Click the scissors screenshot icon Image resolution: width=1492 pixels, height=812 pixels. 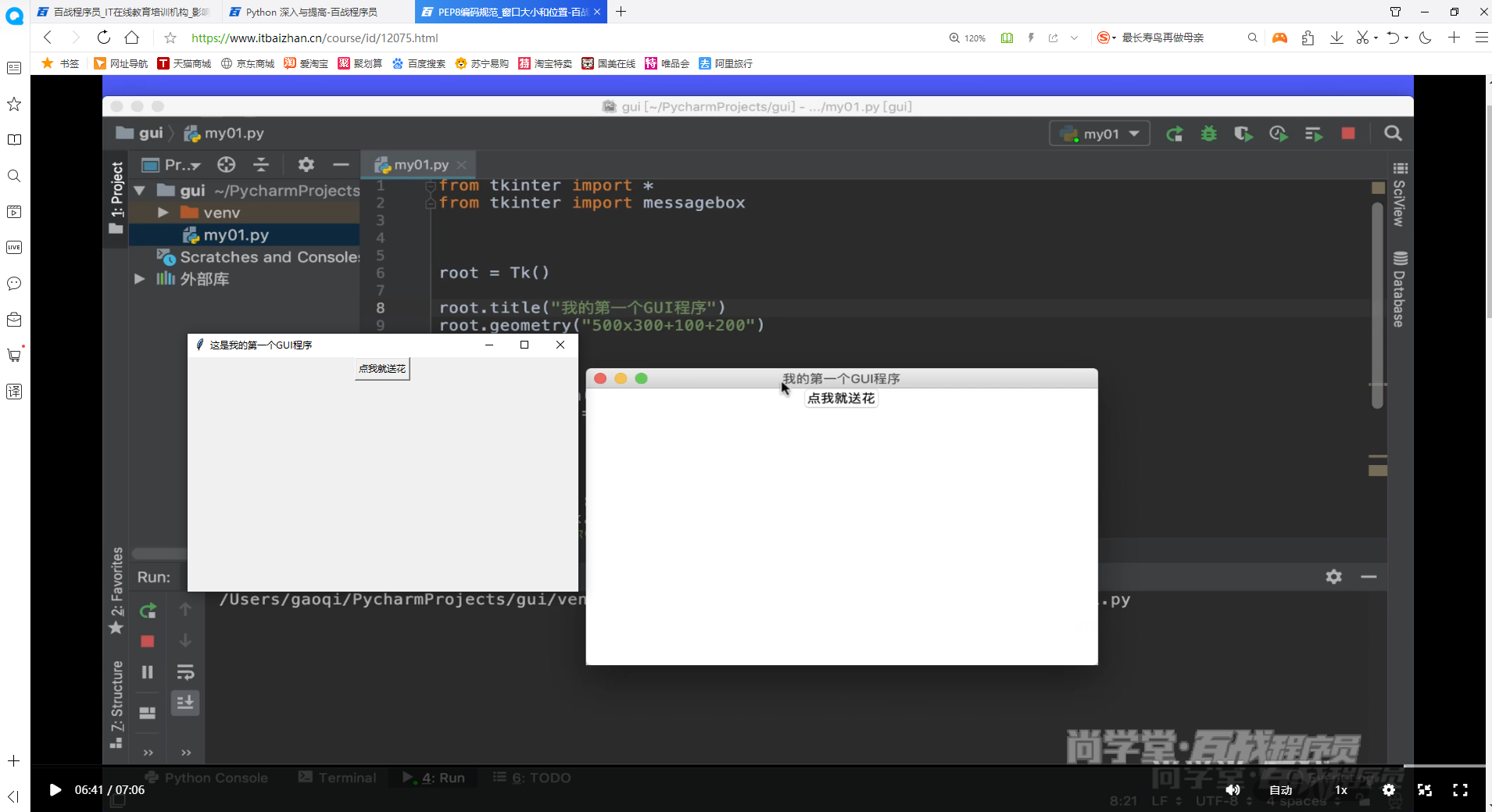click(1362, 38)
